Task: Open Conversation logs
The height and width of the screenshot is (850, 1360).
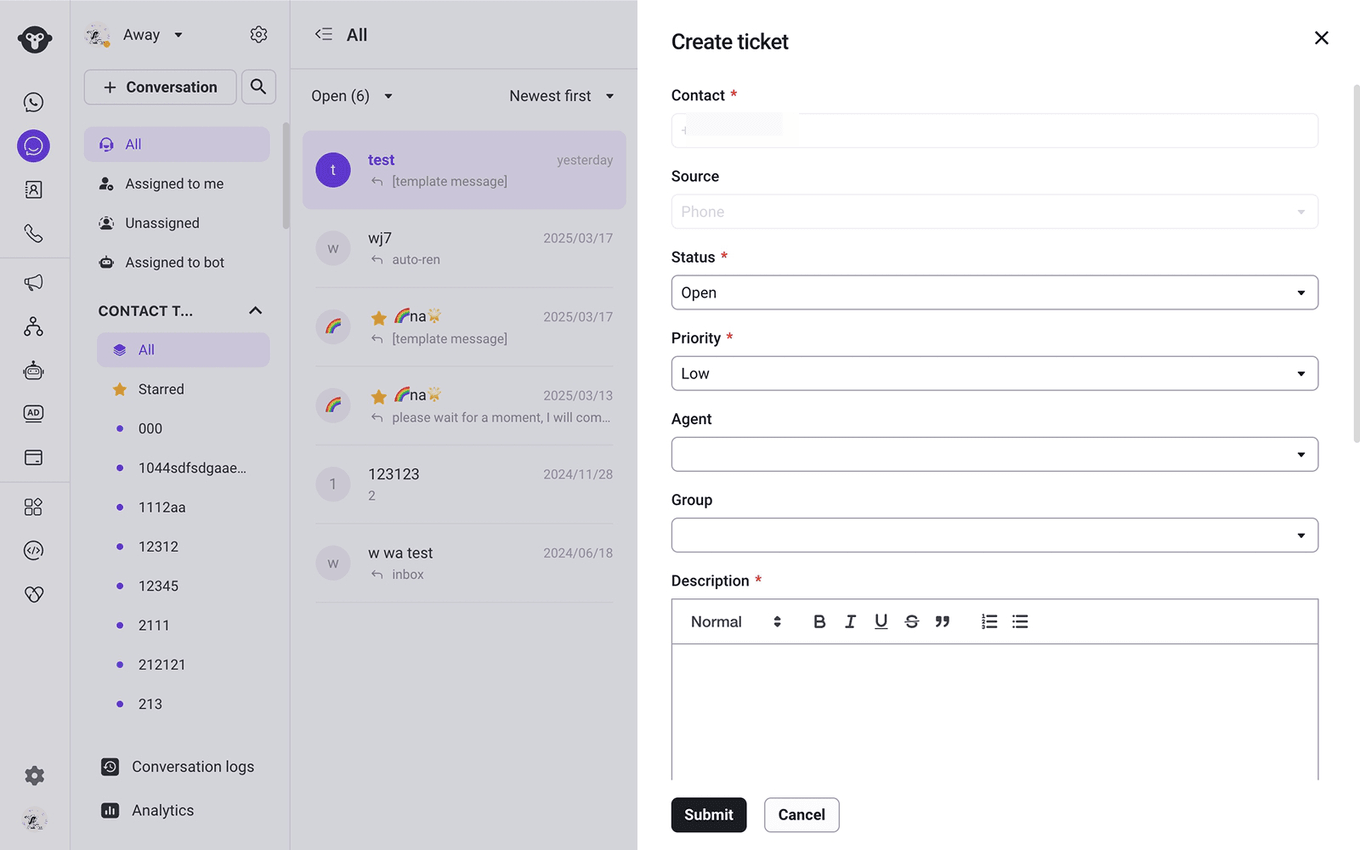Action: coord(179,767)
